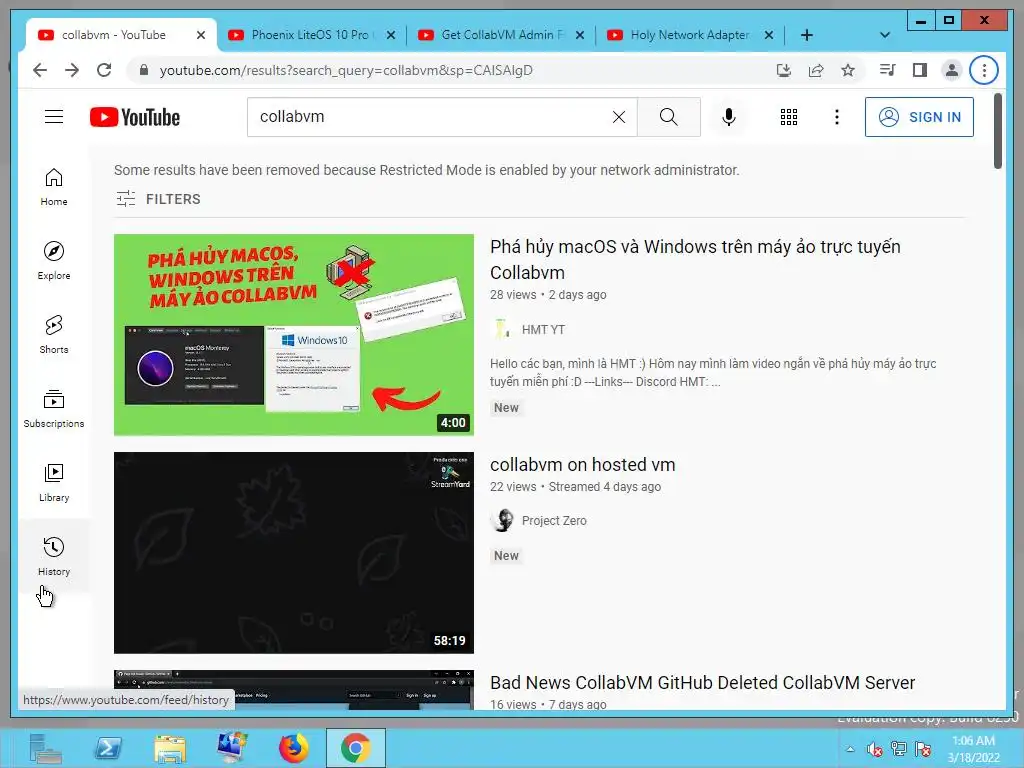Open Subscriptions in the sidebar
The image size is (1024, 768).
[54, 409]
